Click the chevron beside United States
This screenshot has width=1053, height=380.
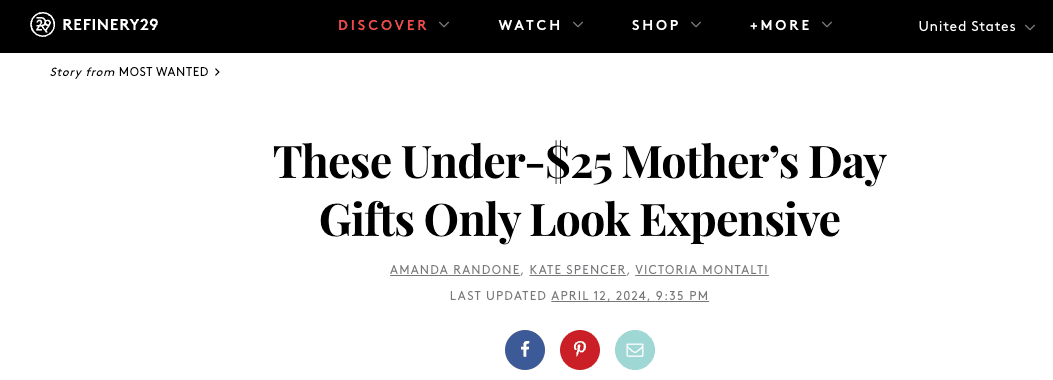(x=1030, y=27)
